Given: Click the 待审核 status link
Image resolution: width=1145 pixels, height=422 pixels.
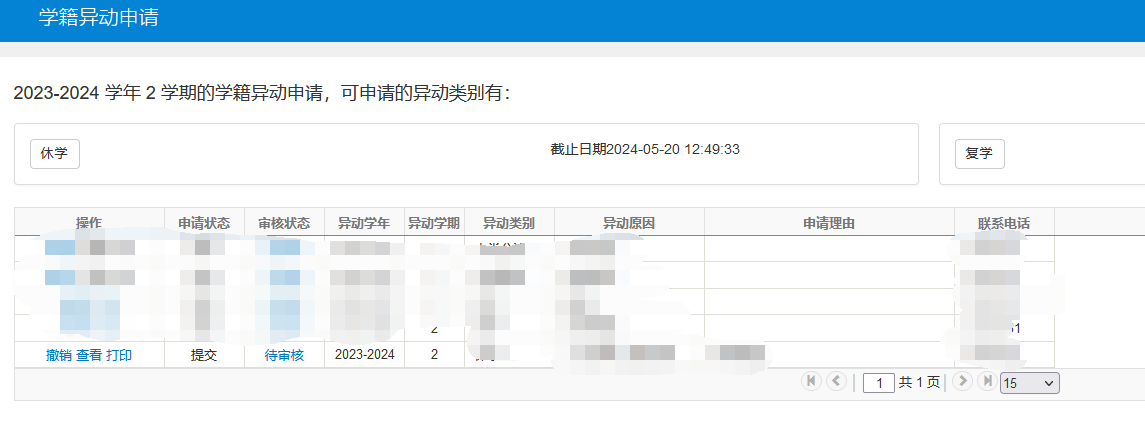Looking at the screenshot, I should coord(284,355).
